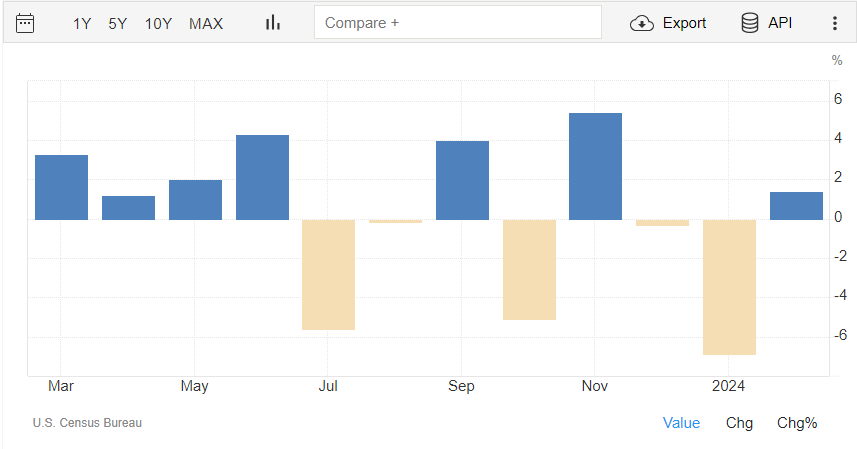Select the 1Y time range
Screen dimensions: 857x449
(x=82, y=23)
